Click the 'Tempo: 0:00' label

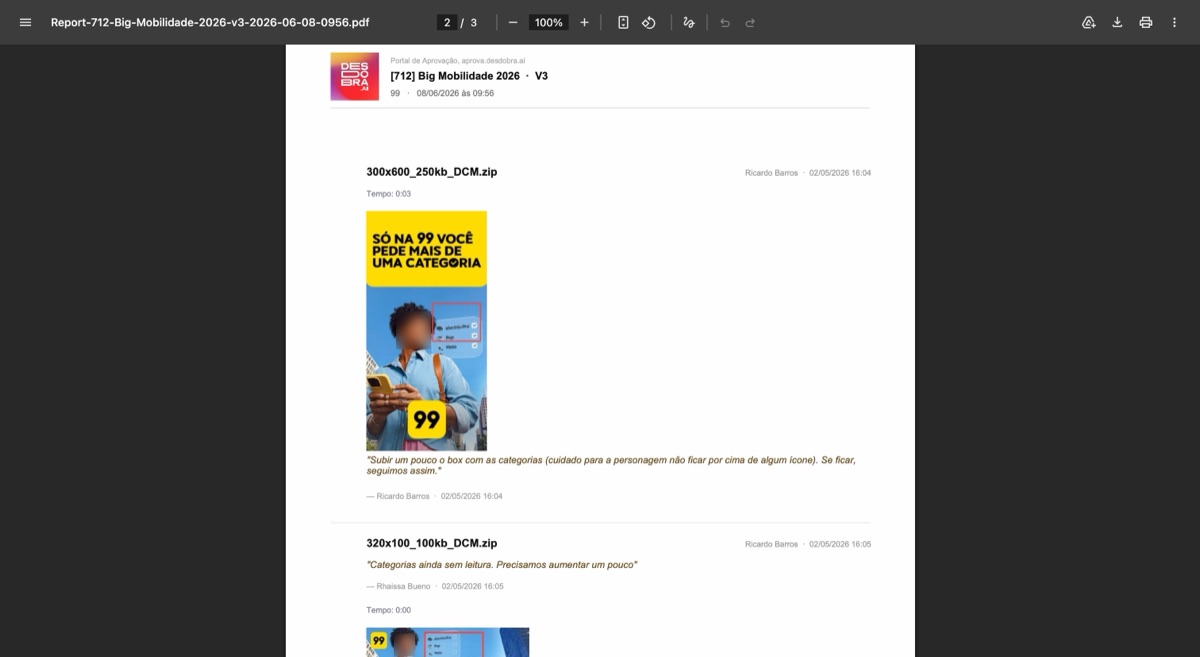pyautogui.click(x=388, y=610)
